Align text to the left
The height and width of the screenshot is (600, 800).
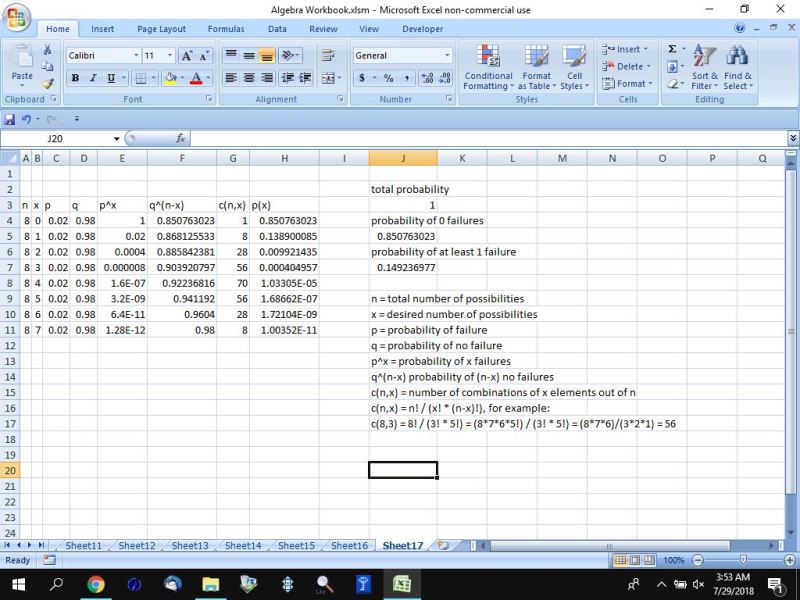(x=231, y=78)
